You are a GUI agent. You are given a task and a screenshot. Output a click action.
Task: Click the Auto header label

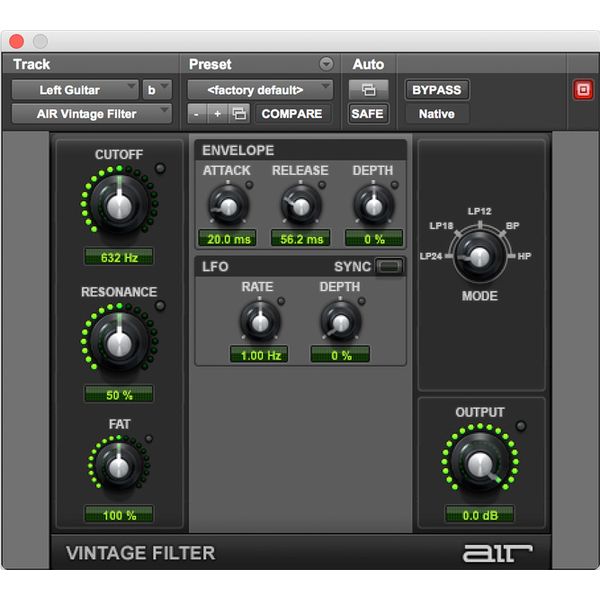click(x=368, y=64)
